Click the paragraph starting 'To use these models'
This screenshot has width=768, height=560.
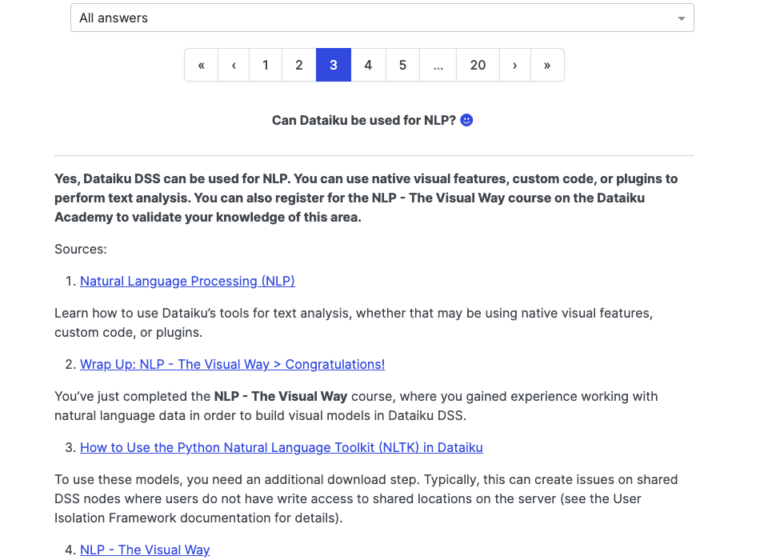366,499
